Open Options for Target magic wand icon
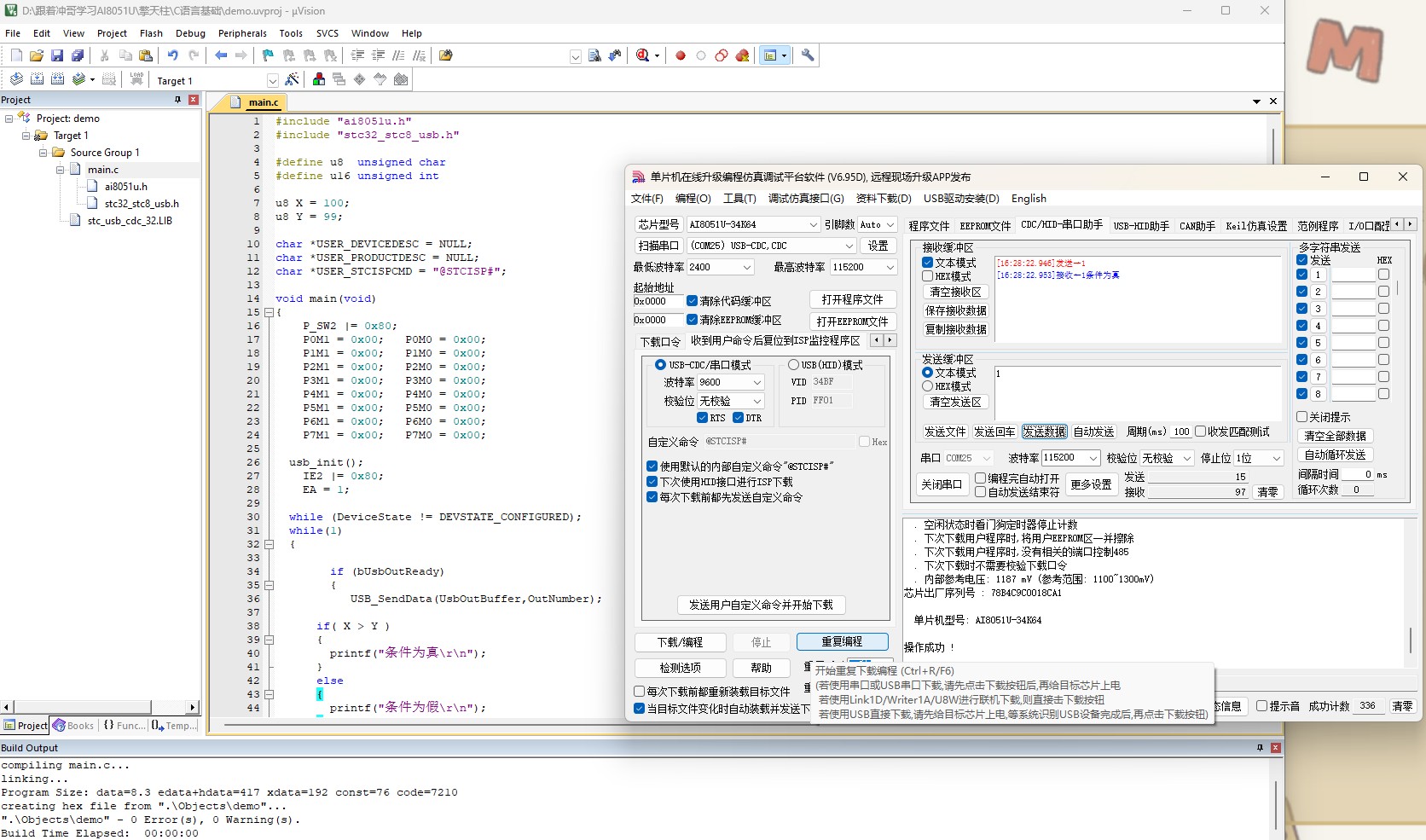 tap(292, 79)
